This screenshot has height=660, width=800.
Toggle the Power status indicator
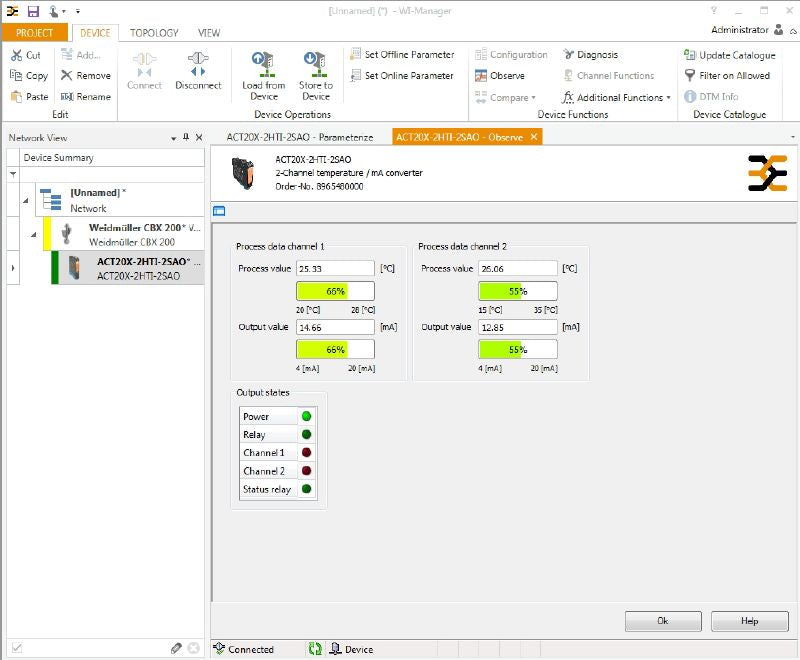pyautogui.click(x=306, y=416)
